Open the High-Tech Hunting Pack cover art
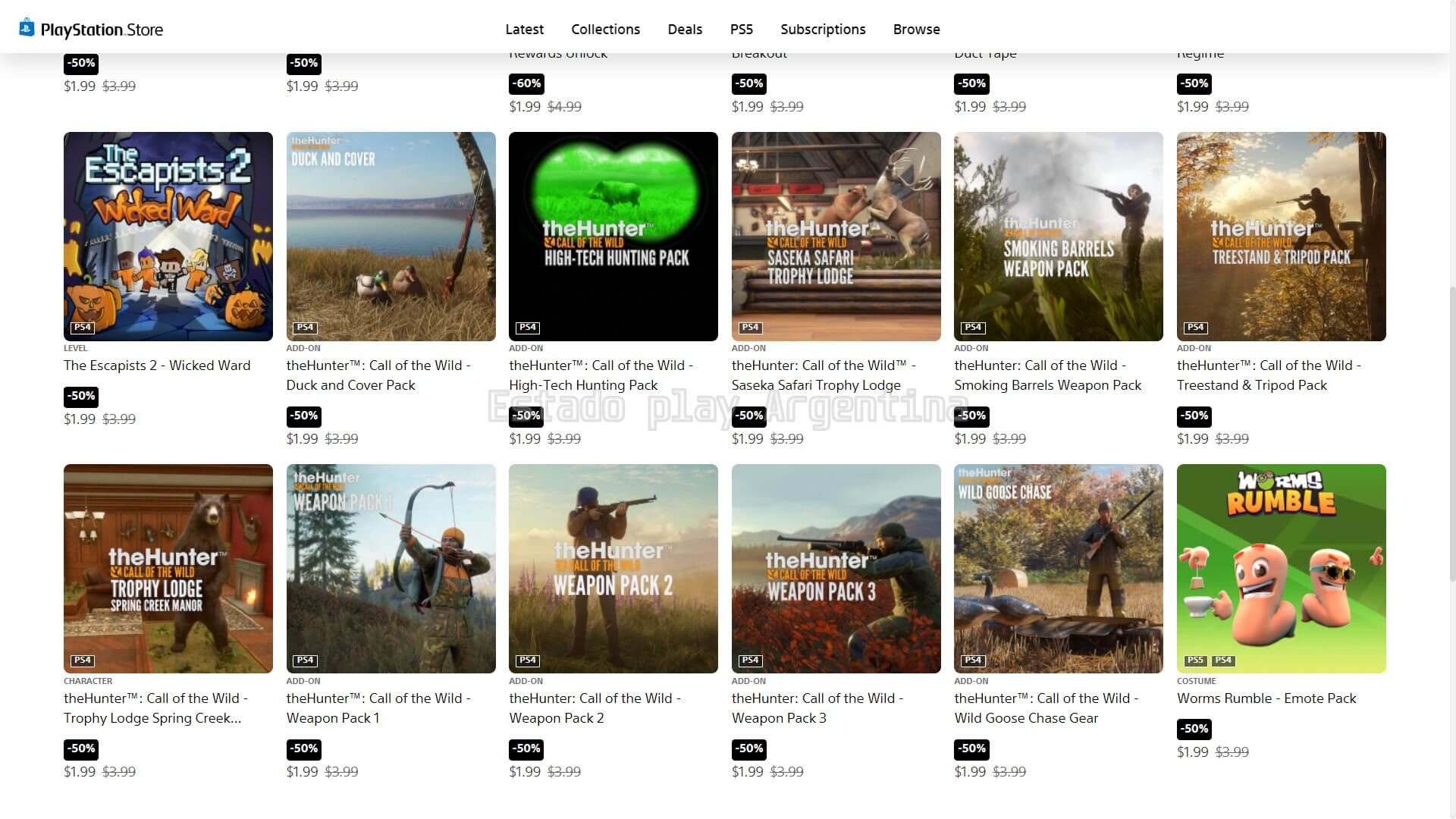The width and height of the screenshot is (1456, 819). coord(613,237)
